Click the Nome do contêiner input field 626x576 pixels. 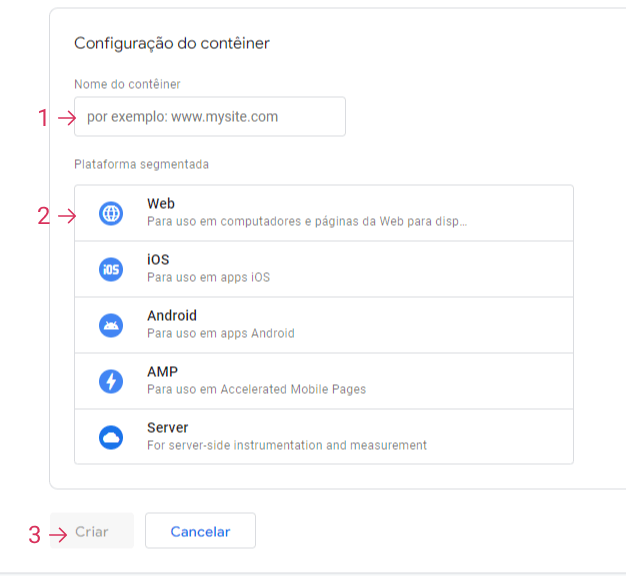210,117
